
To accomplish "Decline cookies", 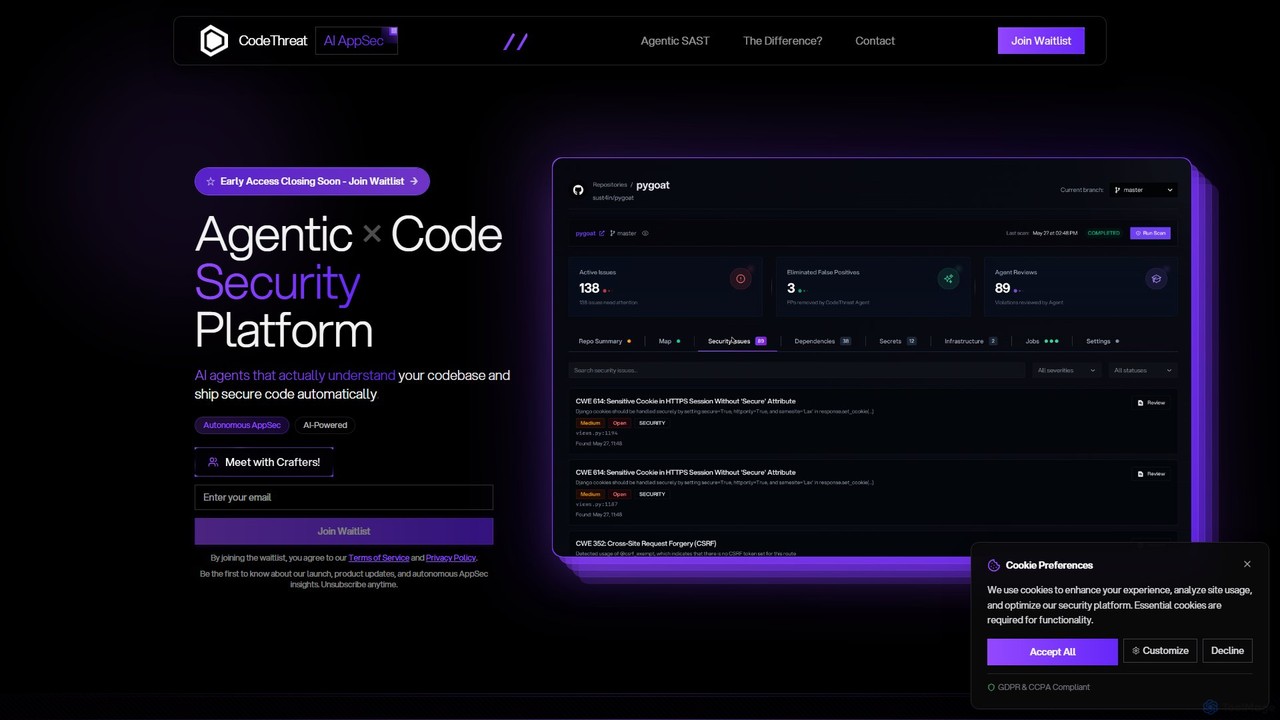I will pos(1227,651).
